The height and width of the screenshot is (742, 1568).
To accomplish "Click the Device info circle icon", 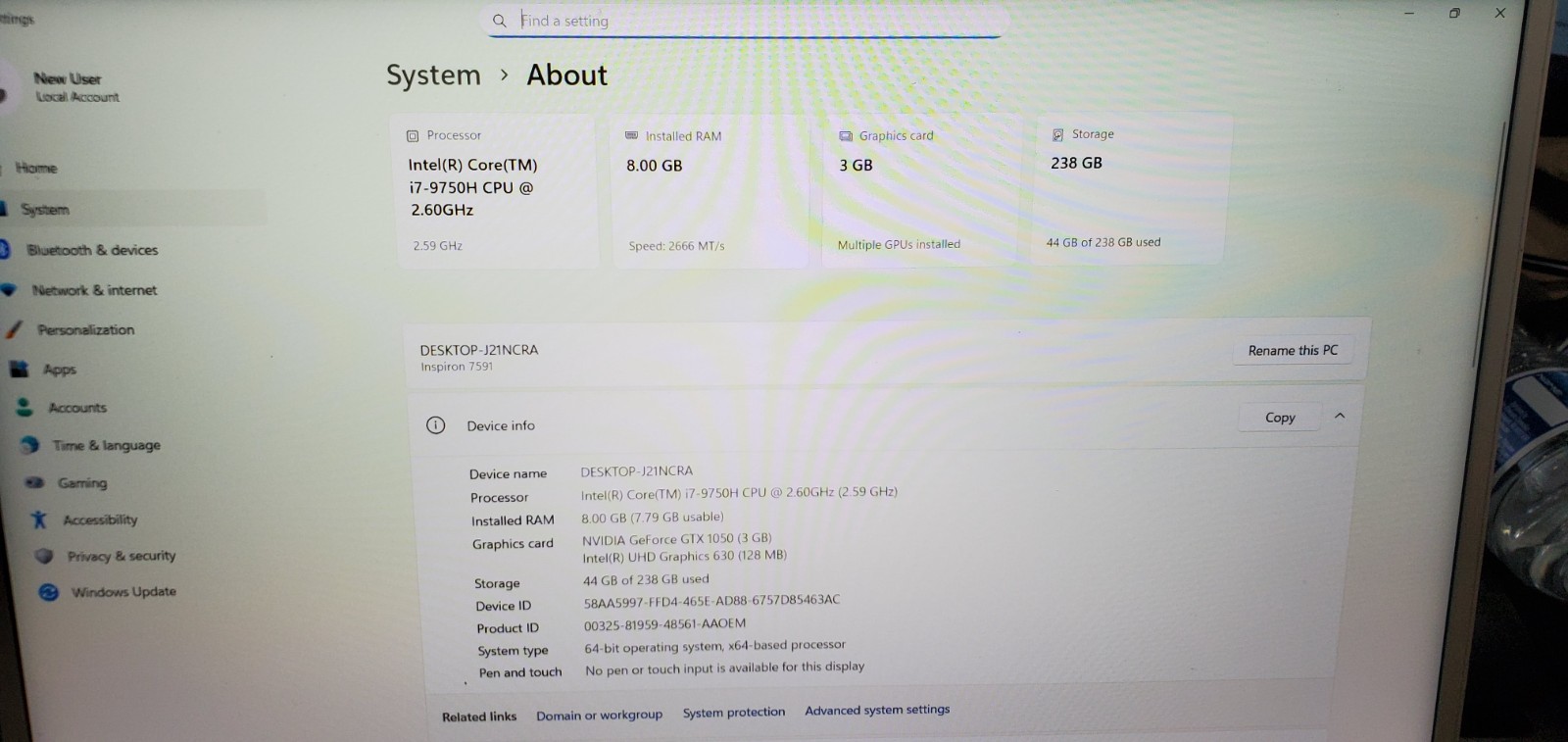I will point(436,425).
